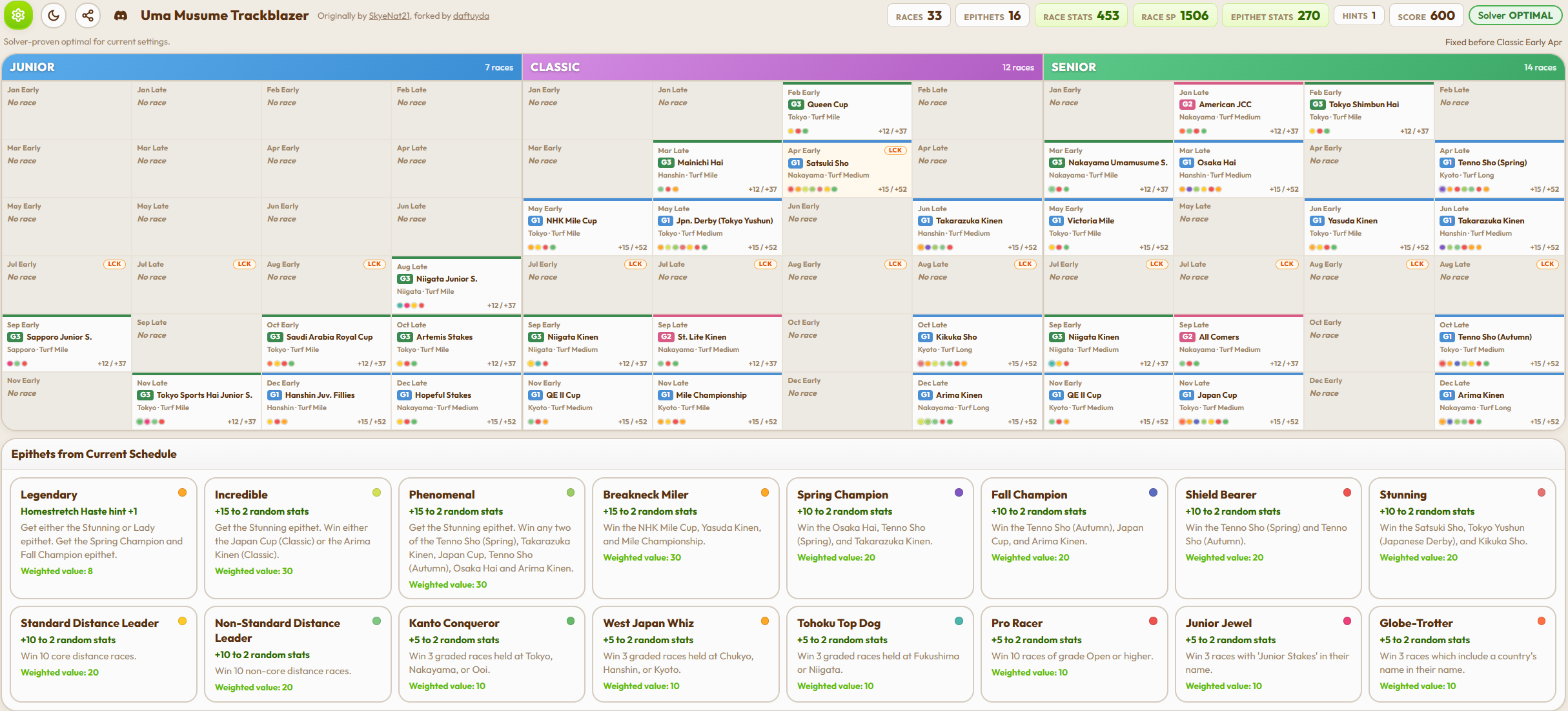Click G1 badge of Jpn. Derby
Viewport: 1568px width, 711px height.
tap(665, 221)
